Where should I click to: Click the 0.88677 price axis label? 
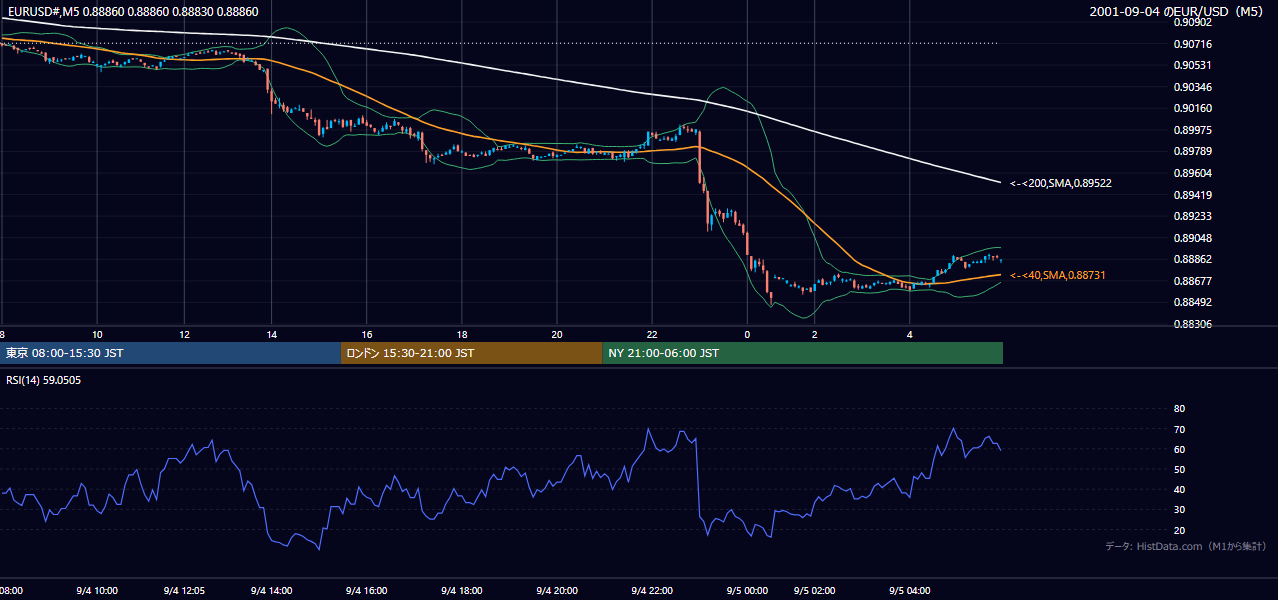coord(1193,281)
